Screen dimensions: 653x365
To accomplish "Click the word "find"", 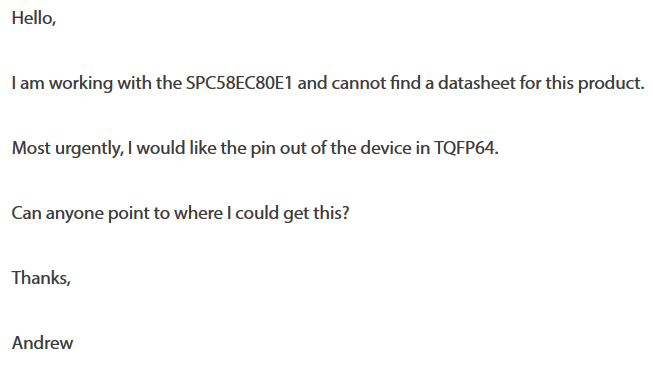I will click(406, 83).
